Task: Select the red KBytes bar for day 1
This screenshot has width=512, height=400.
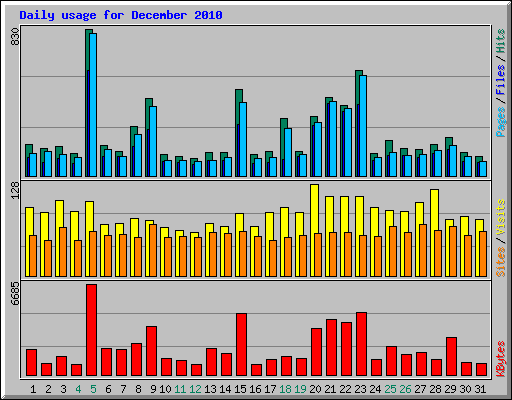Action: (x=32, y=363)
